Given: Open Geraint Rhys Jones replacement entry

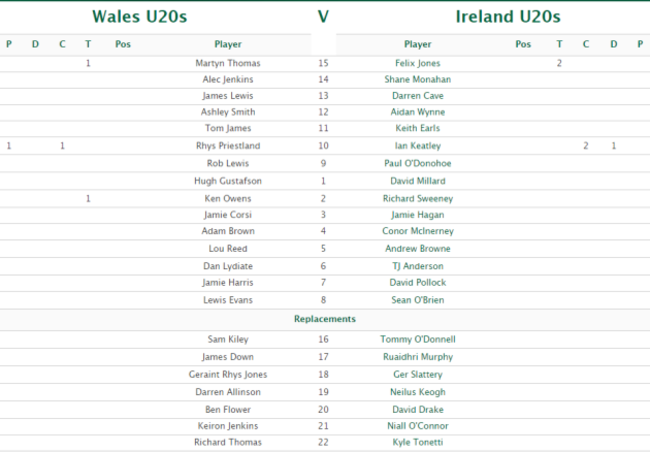Looking at the screenshot, I should point(228,374).
